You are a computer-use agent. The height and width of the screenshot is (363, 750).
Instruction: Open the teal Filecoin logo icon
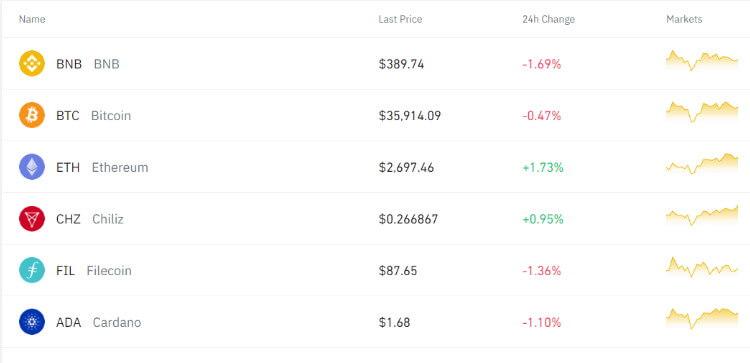tap(32, 270)
